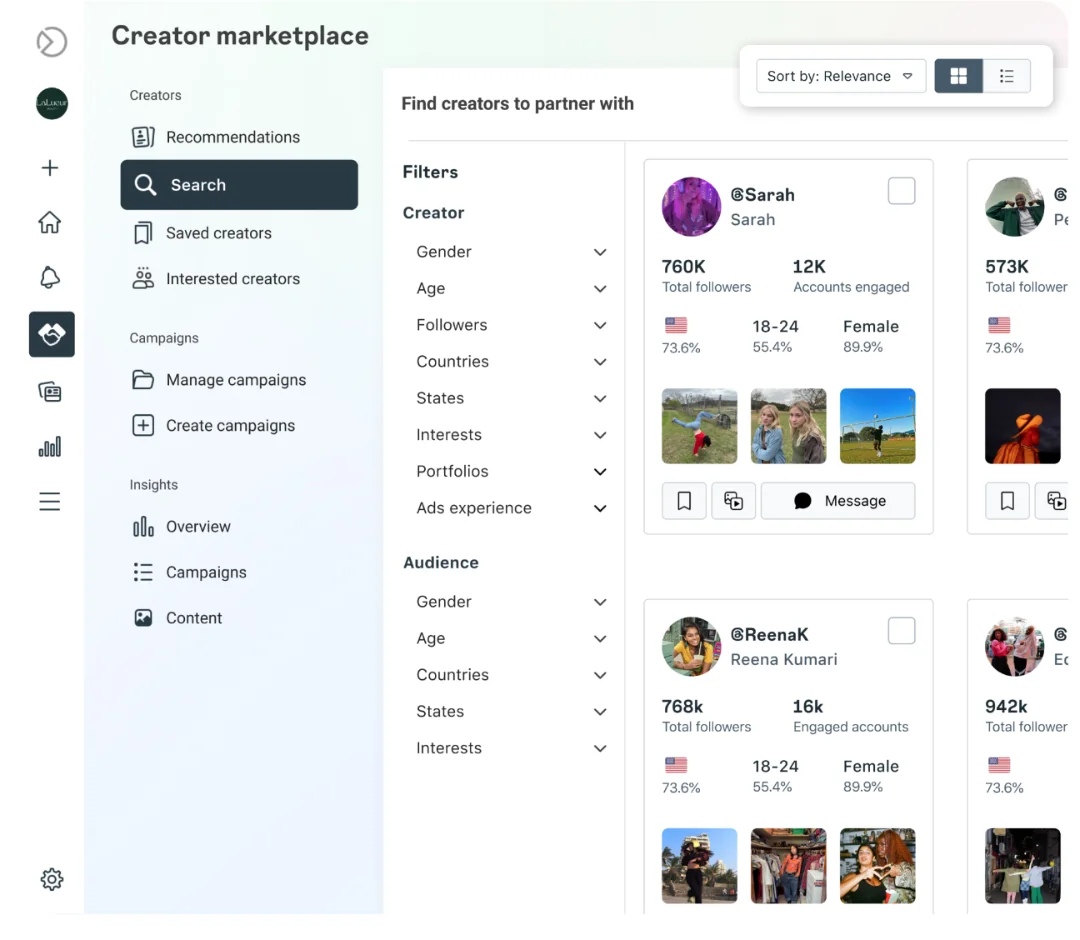Expand Creator States filter
Viewport: 1080px width, 940px height.
(511, 398)
